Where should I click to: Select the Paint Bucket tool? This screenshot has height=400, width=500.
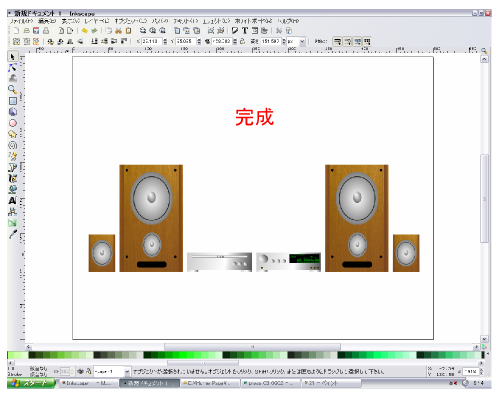[13, 189]
